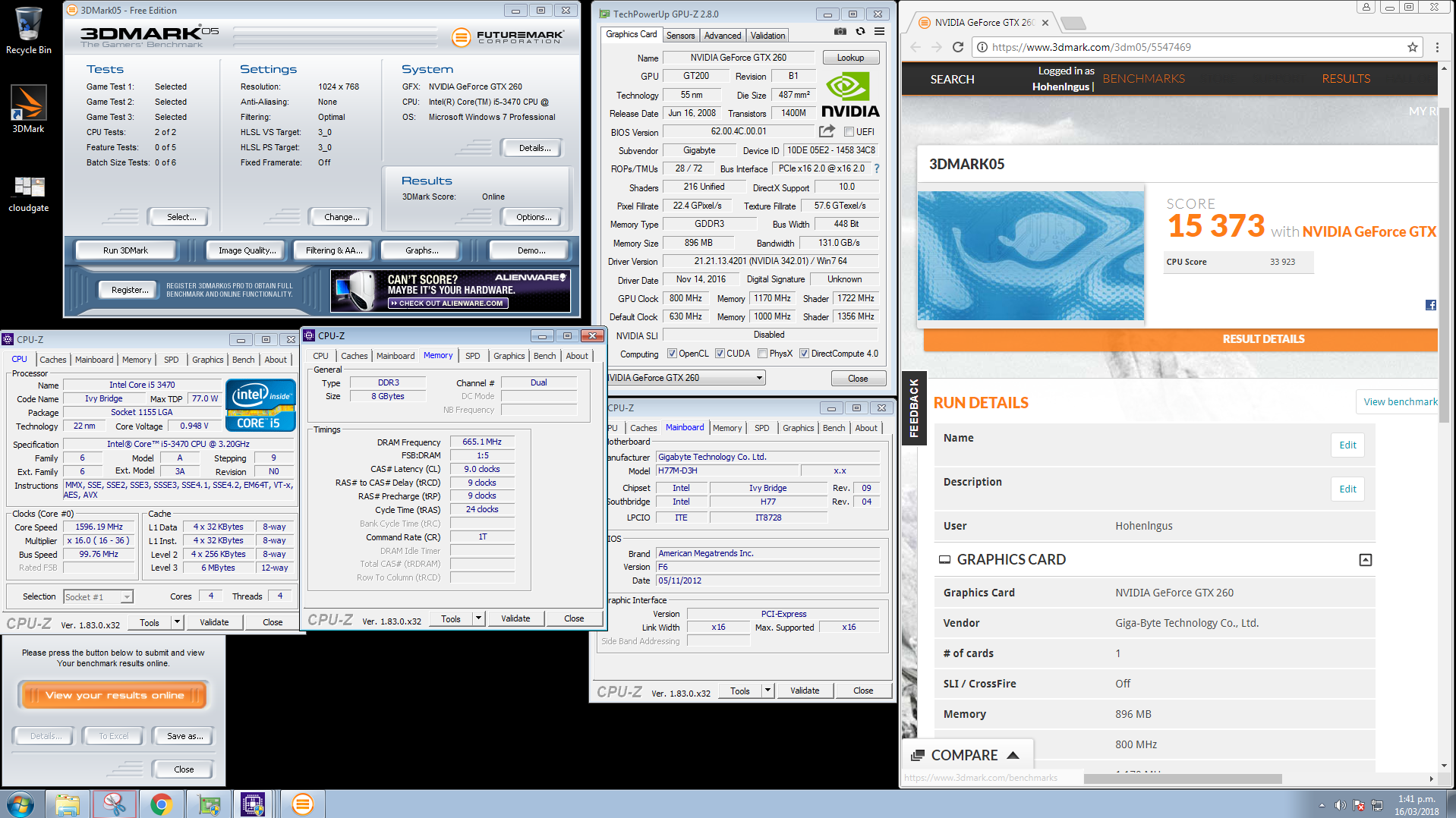Open the cloudgate desktop icon

(28, 193)
